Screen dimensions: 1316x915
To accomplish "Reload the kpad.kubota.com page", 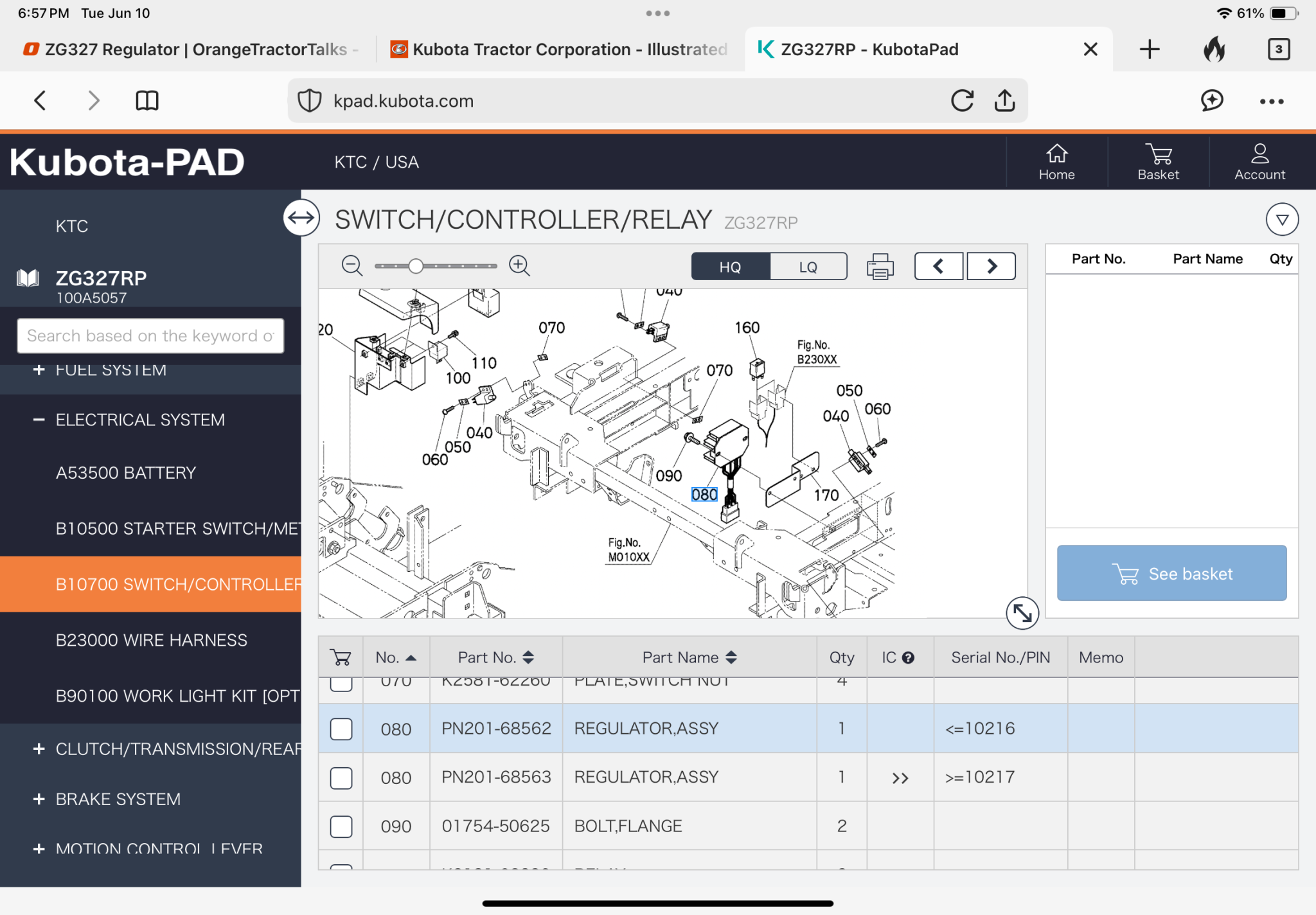I will coord(962,100).
